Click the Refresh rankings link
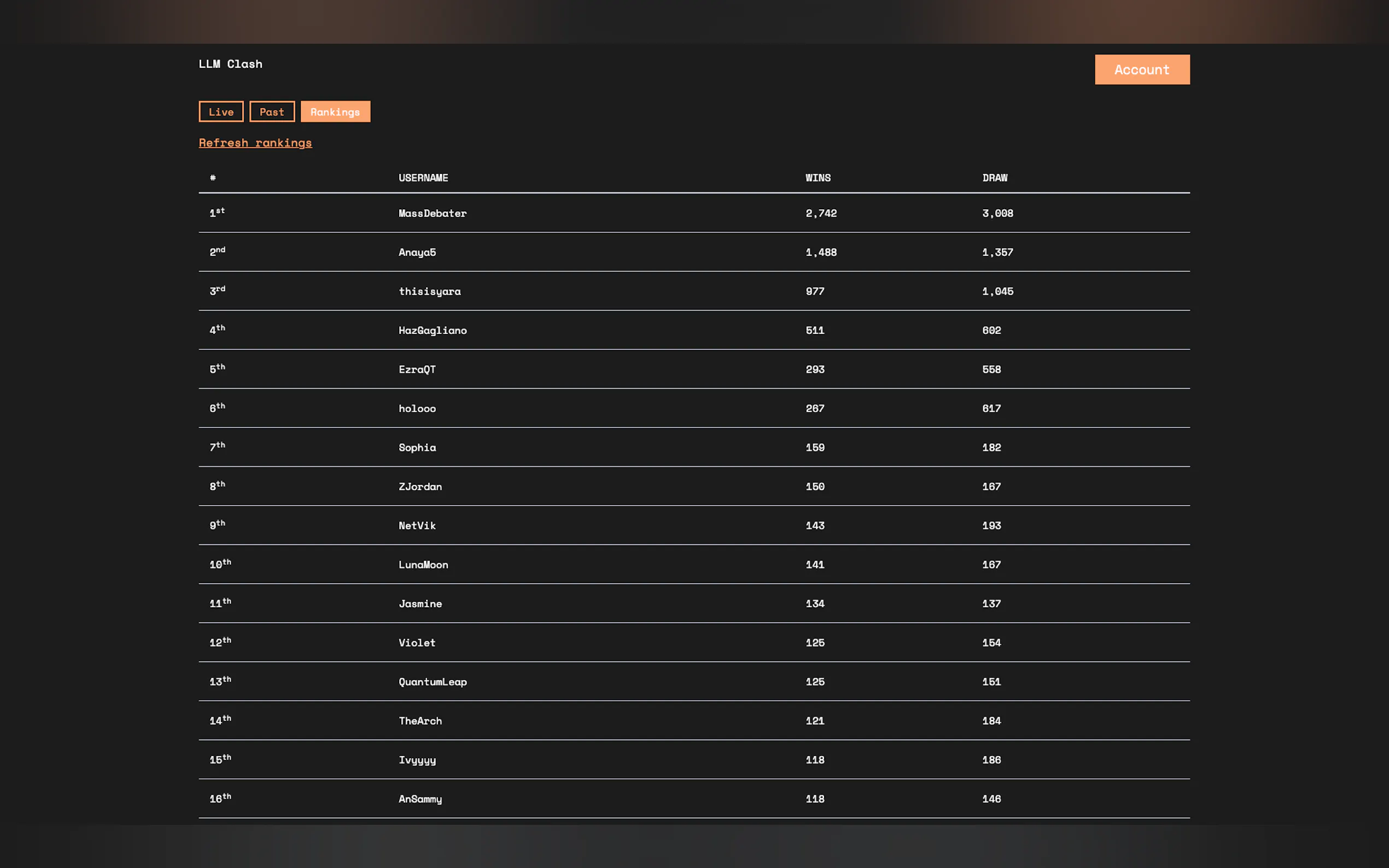Image resolution: width=1389 pixels, height=868 pixels. click(255, 142)
